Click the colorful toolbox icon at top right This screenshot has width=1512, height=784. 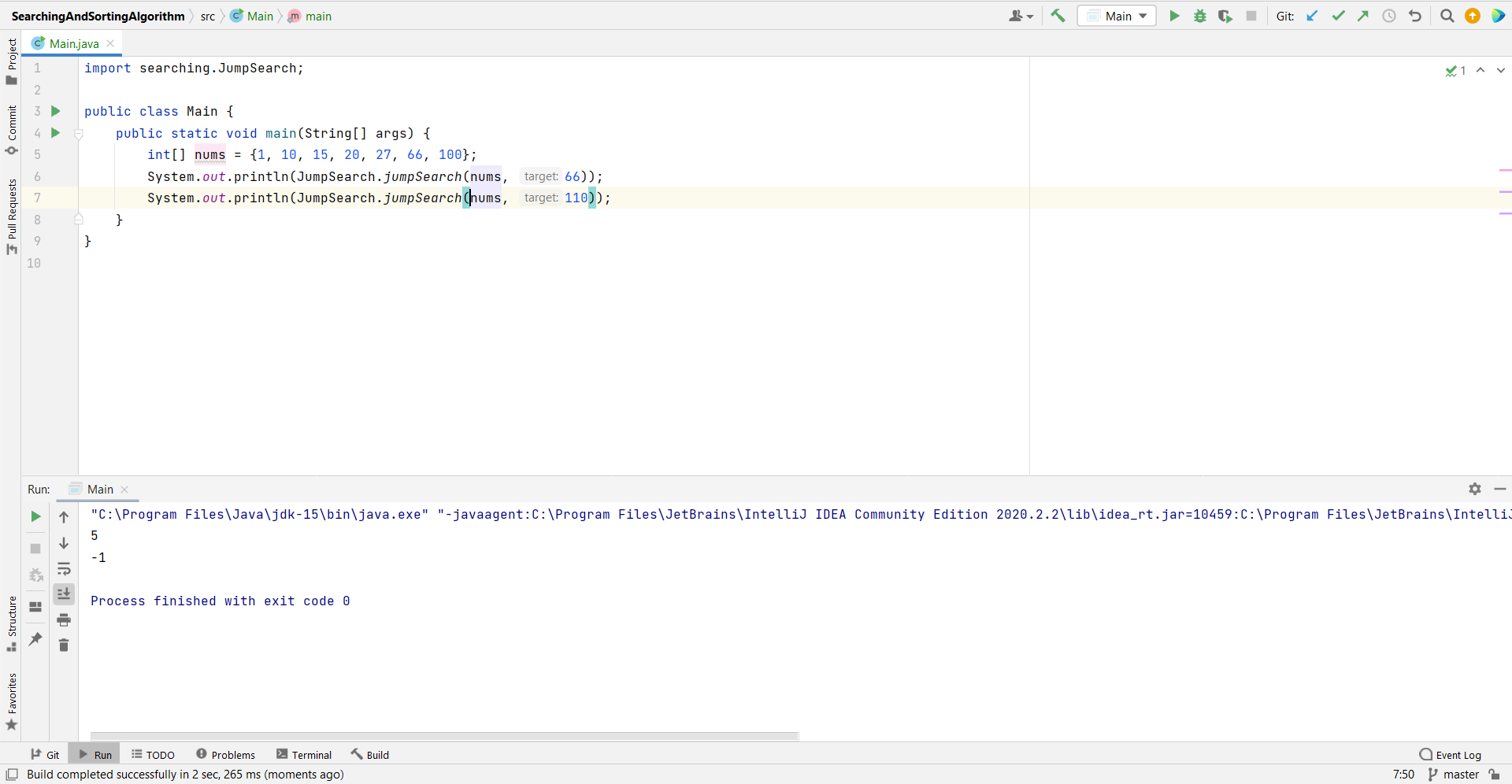point(1498,16)
